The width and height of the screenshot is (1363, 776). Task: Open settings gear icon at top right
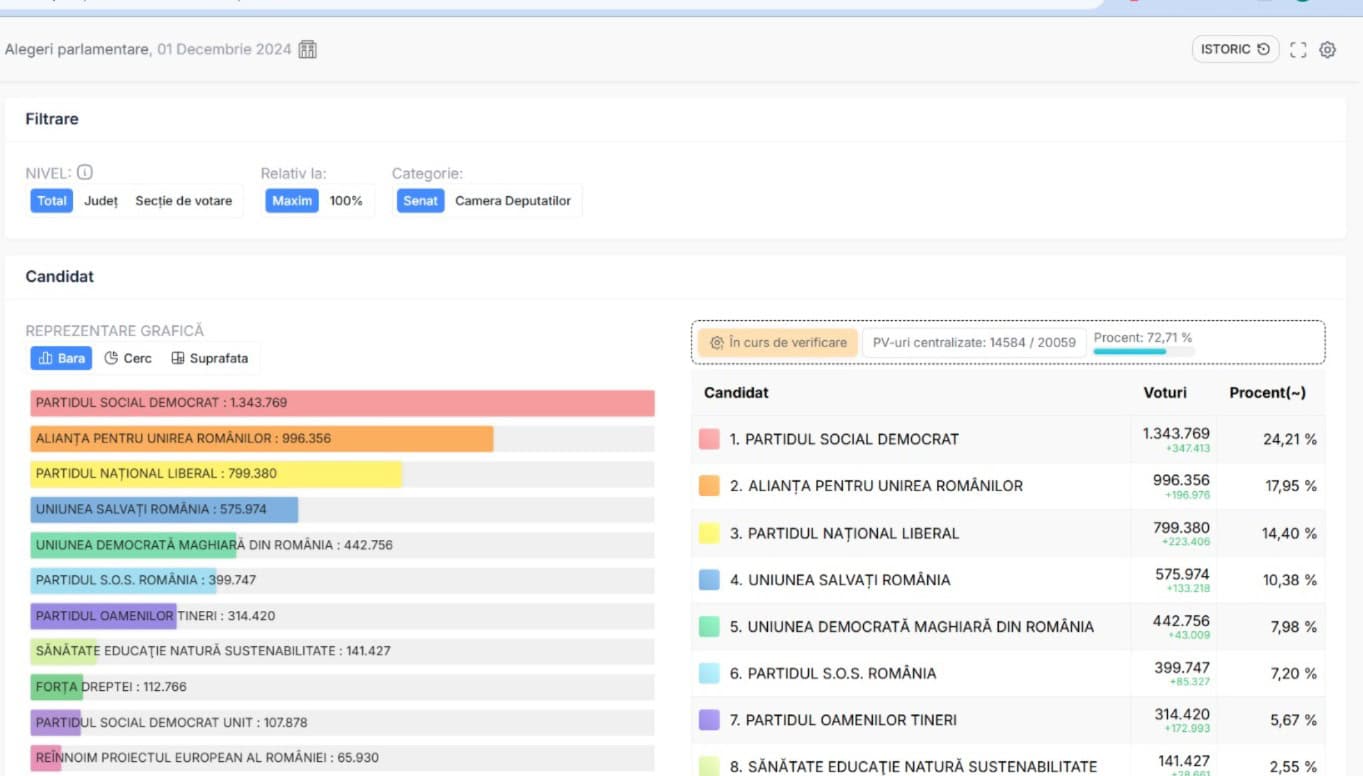tap(1327, 49)
